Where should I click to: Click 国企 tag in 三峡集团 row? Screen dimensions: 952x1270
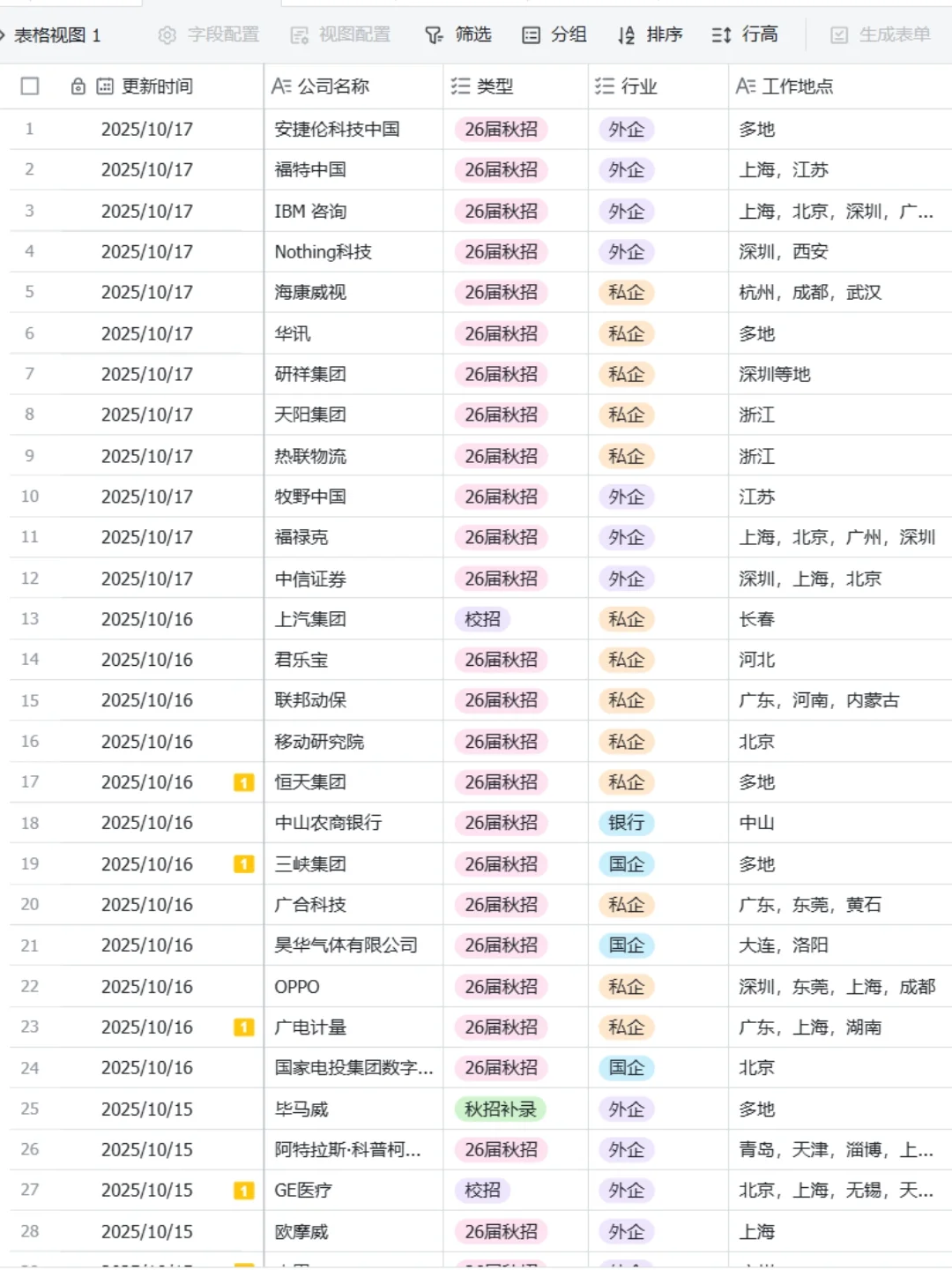[627, 864]
